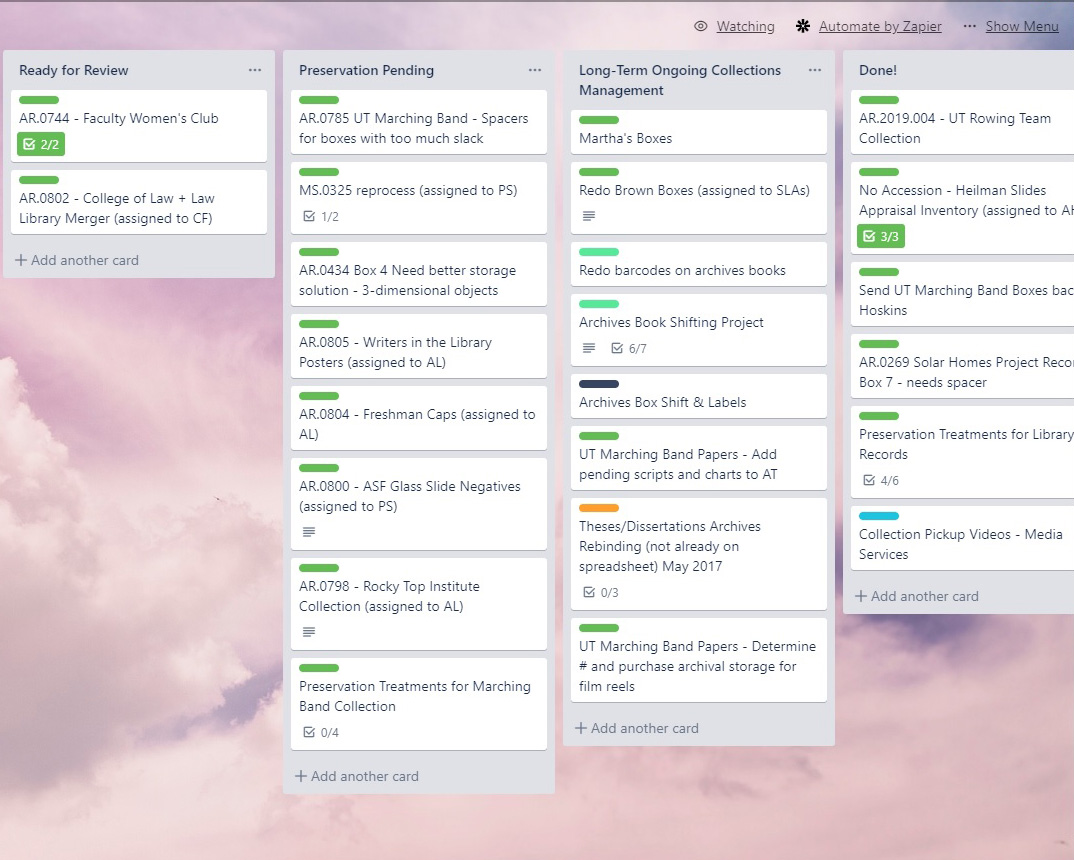Click Automate by Zapier menu link
This screenshot has height=860, width=1074.
[880, 26]
